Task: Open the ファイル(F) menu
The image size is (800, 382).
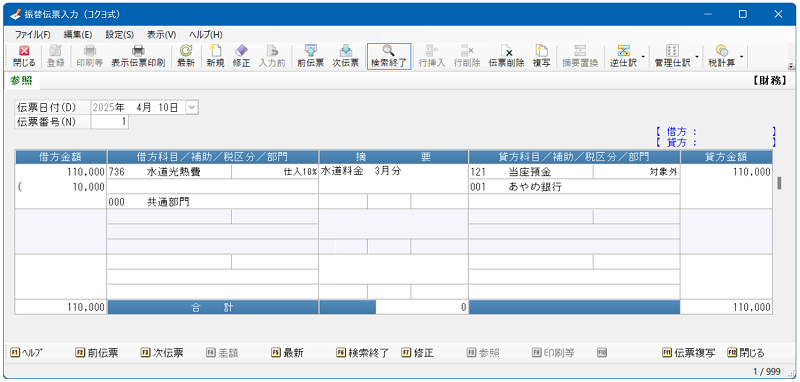Action: [x=33, y=35]
